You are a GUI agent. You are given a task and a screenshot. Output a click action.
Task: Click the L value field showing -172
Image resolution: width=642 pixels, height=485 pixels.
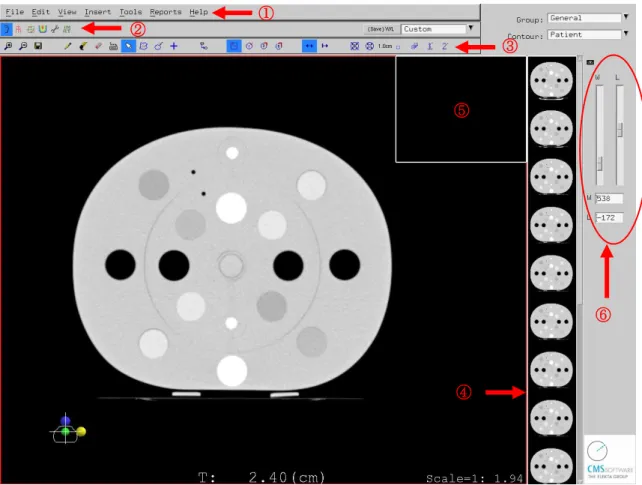pyautogui.click(x=609, y=218)
